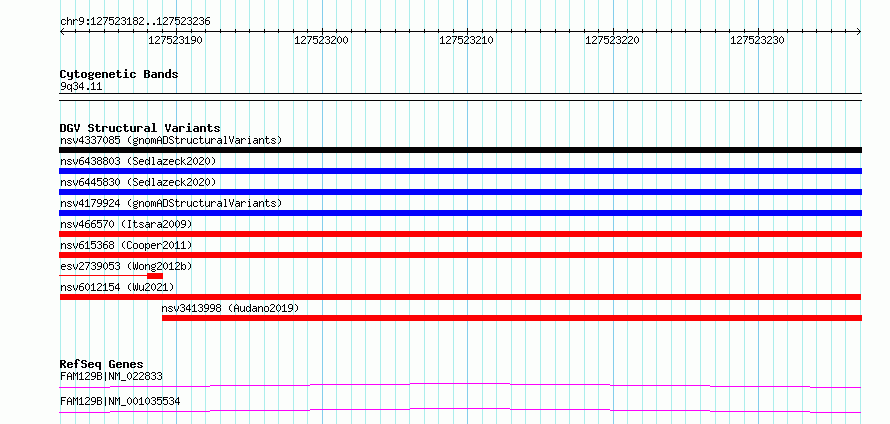The height and width of the screenshot is (424, 890).
Task: Click the magenta FAM129B NM_022833 gene line
Action: (460, 385)
